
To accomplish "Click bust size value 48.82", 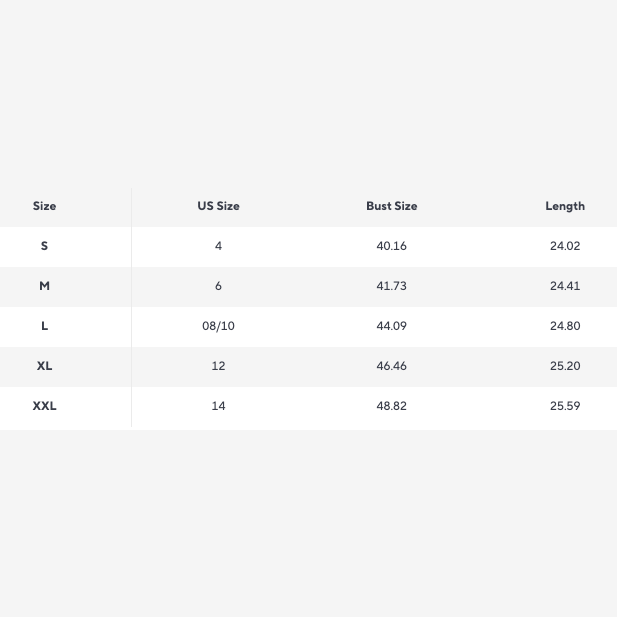I will [x=391, y=406].
